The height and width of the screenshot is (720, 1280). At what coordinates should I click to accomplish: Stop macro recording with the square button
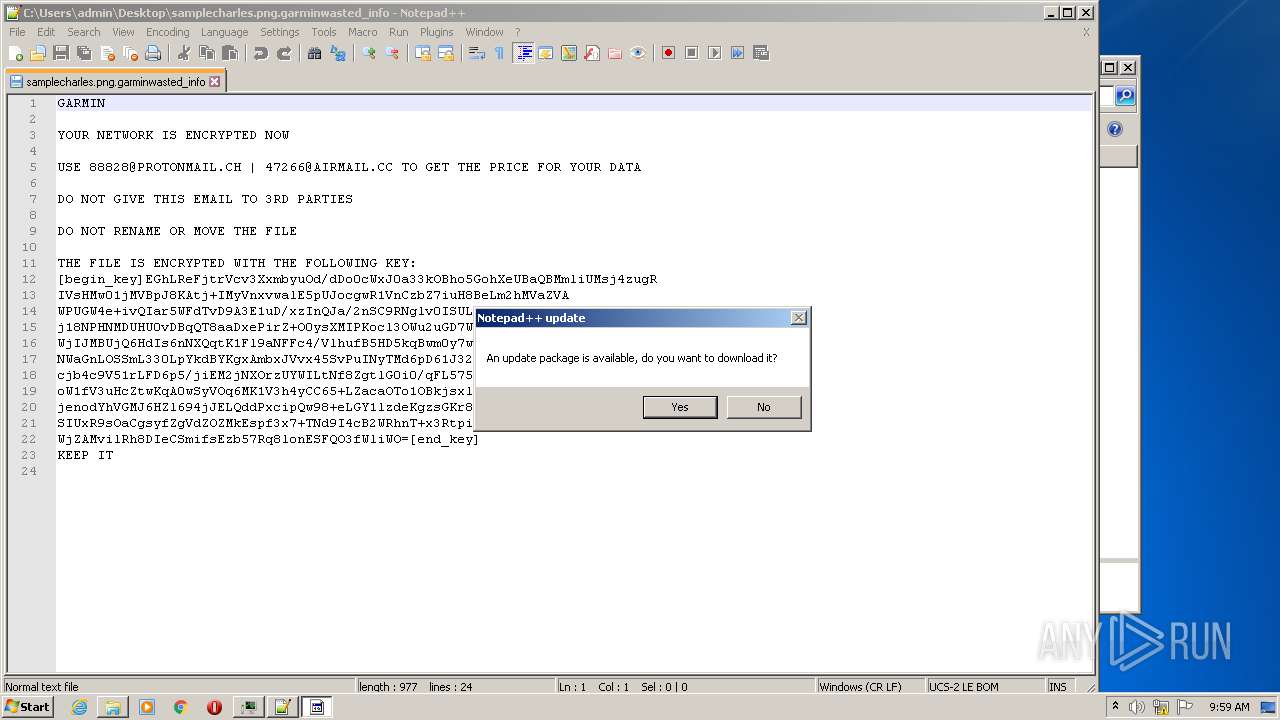coord(691,53)
